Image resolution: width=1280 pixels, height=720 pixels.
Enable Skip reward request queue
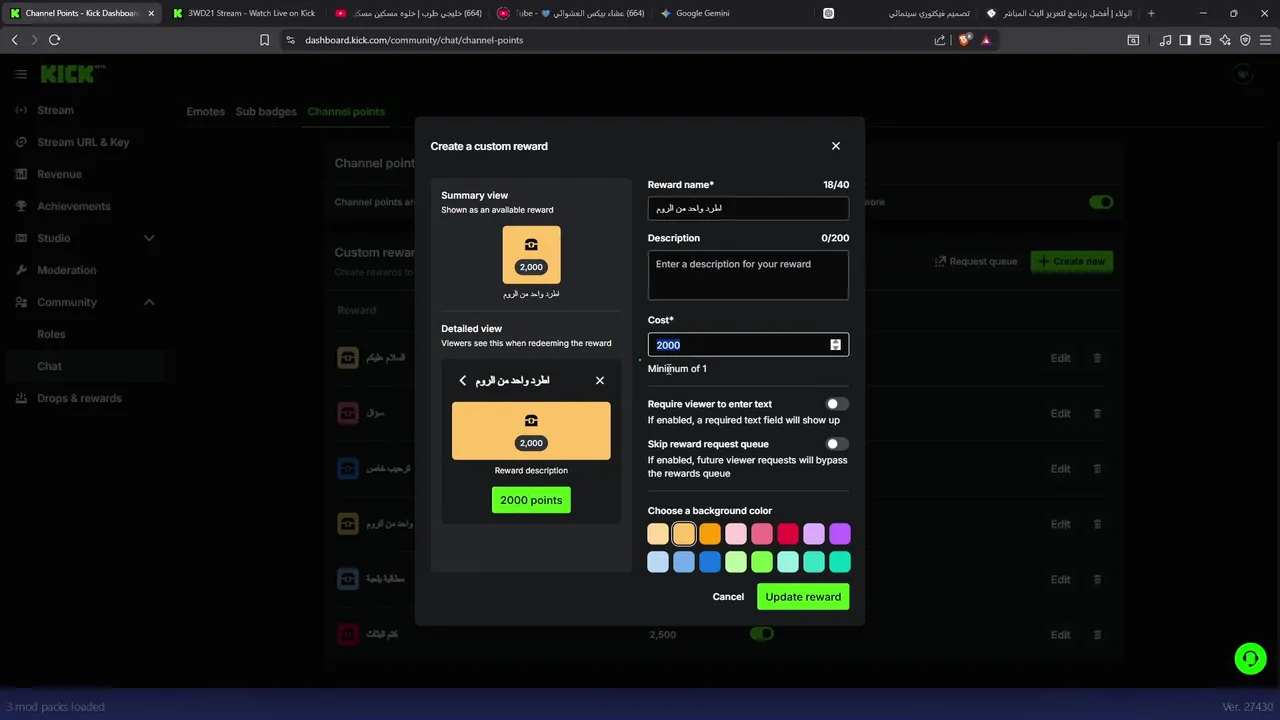click(x=837, y=444)
